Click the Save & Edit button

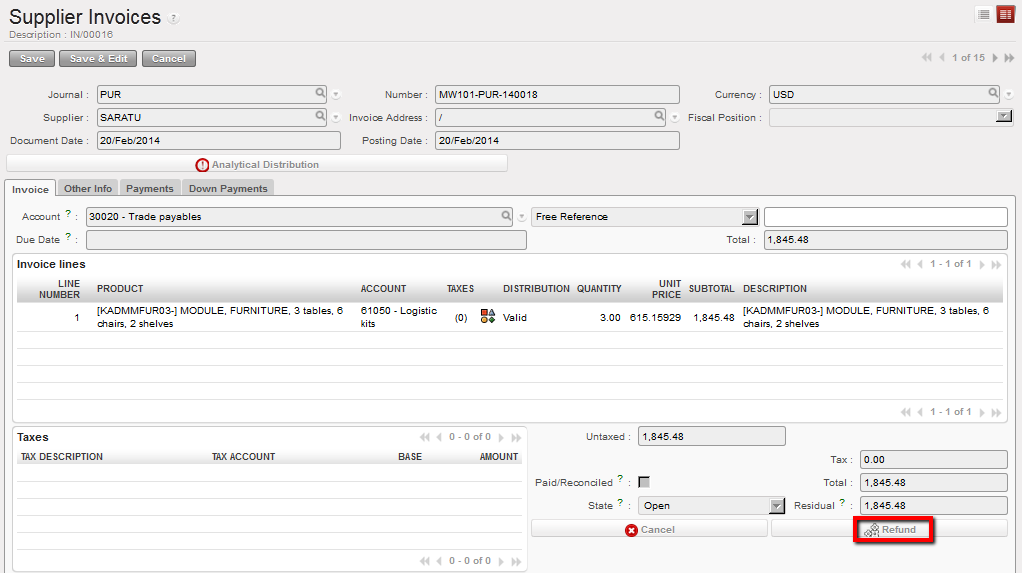pyautogui.click(x=96, y=59)
